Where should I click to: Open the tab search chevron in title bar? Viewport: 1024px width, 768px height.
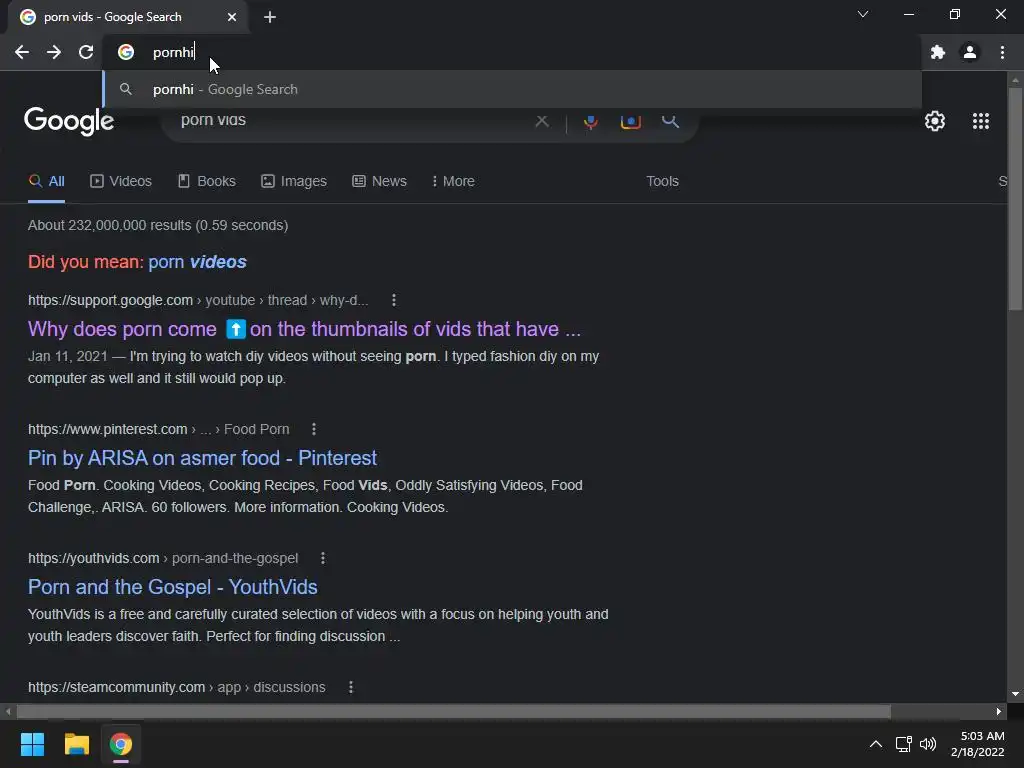(863, 14)
